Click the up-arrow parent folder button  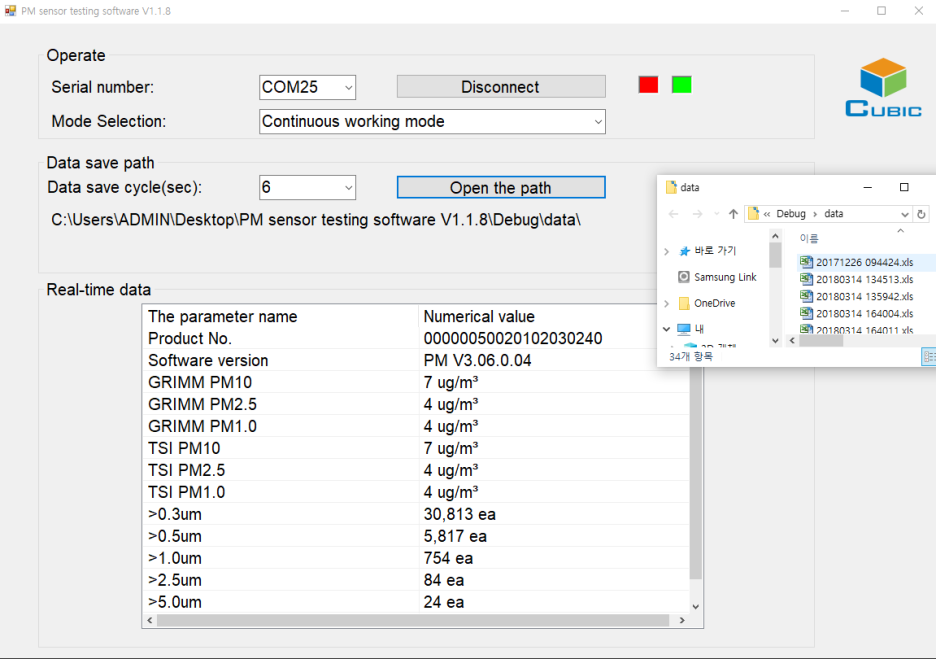(x=733, y=214)
